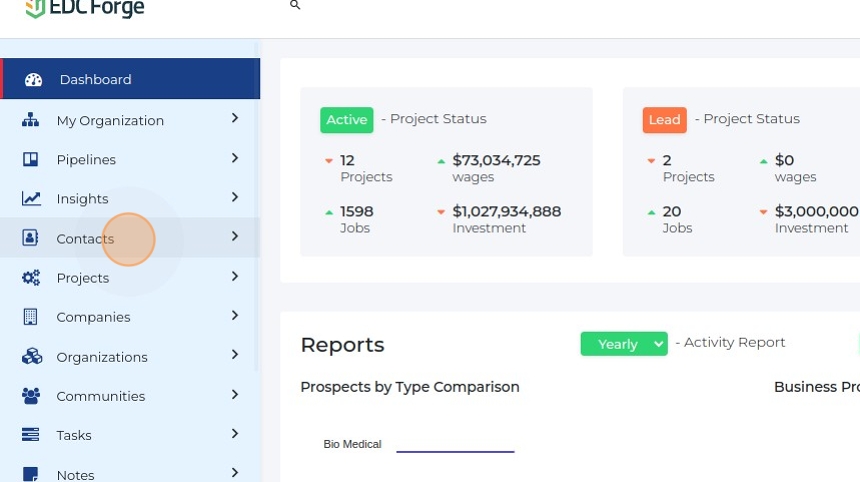Click the Reports heading
860x482 pixels.
pos(342,345)
